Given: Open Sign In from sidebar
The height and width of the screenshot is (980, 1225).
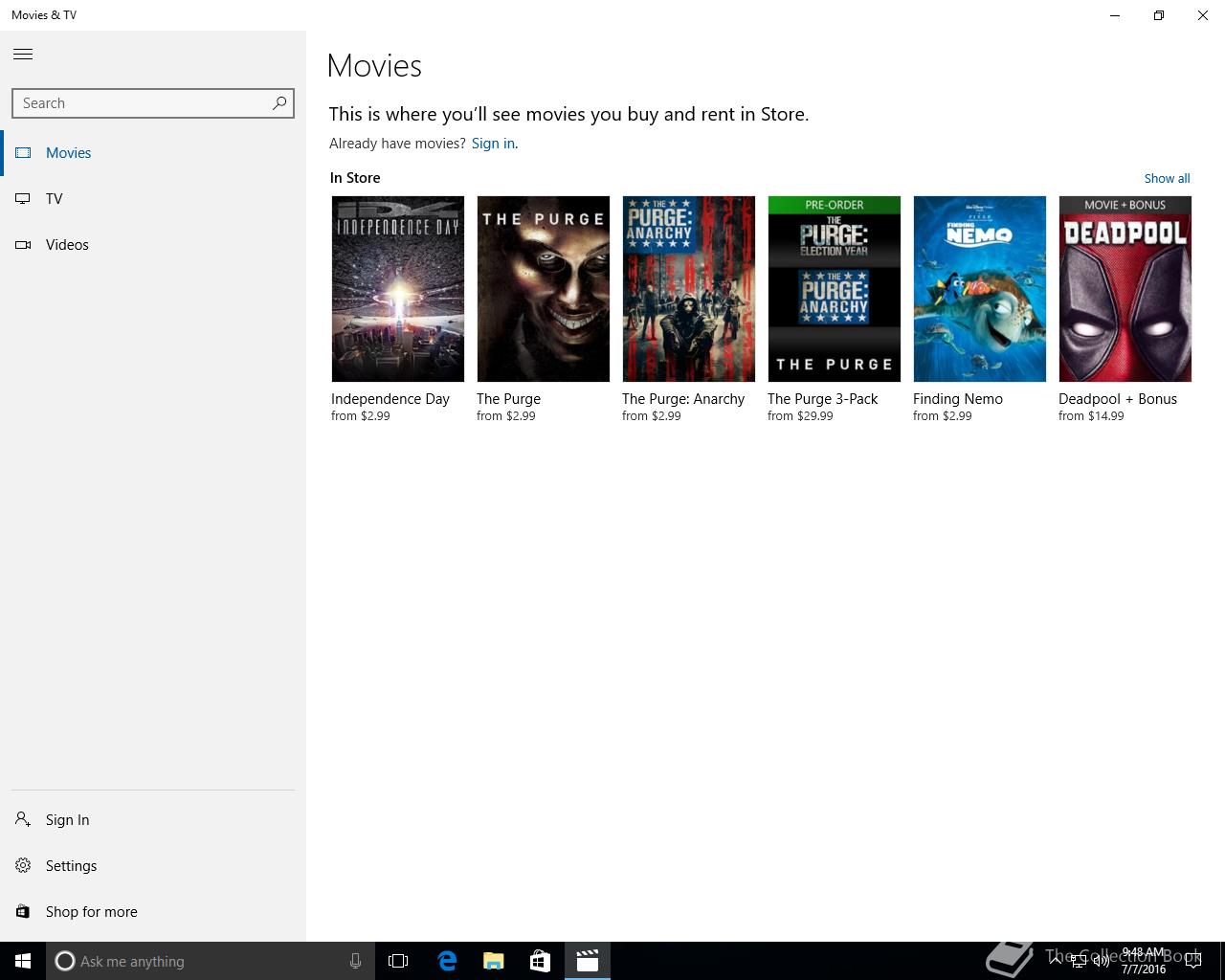Looking at the screenshot, I should coord(153,820).
